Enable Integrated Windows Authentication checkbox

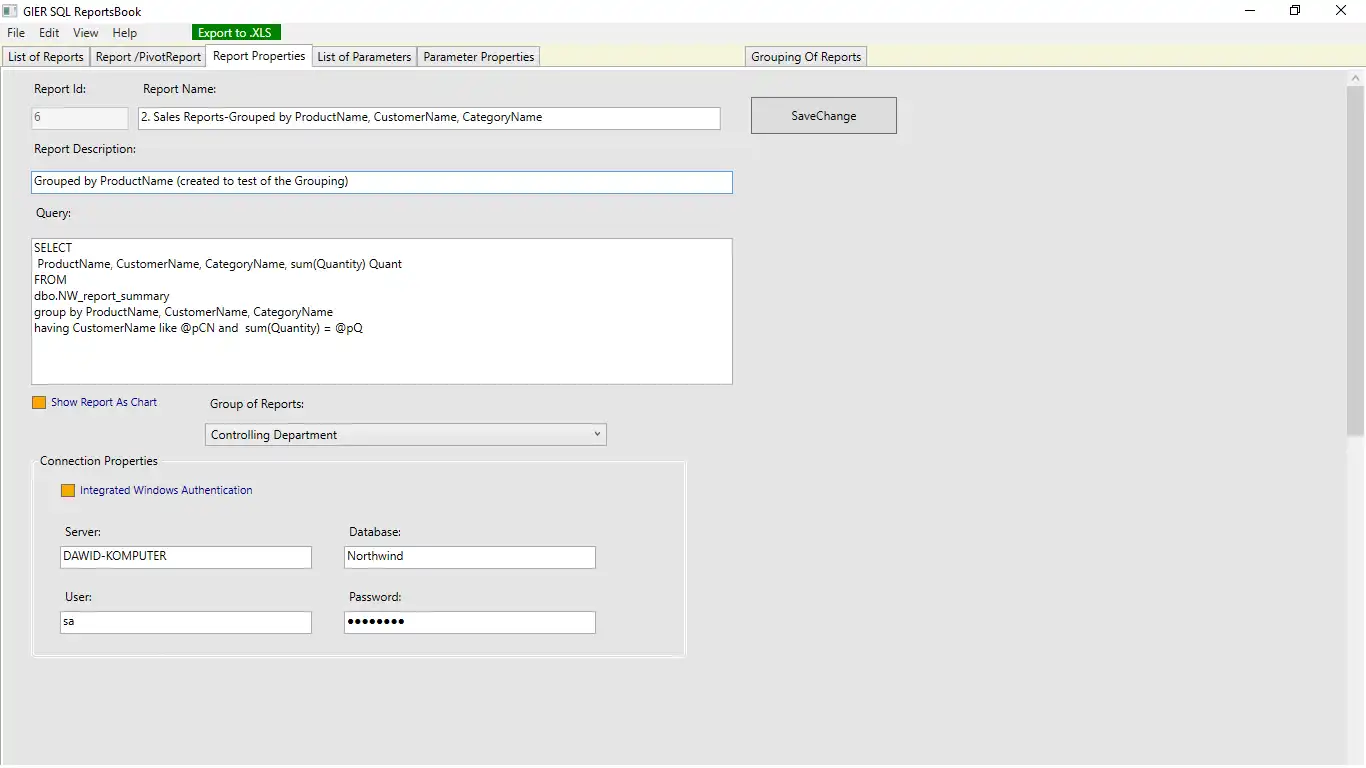(68, 490)
